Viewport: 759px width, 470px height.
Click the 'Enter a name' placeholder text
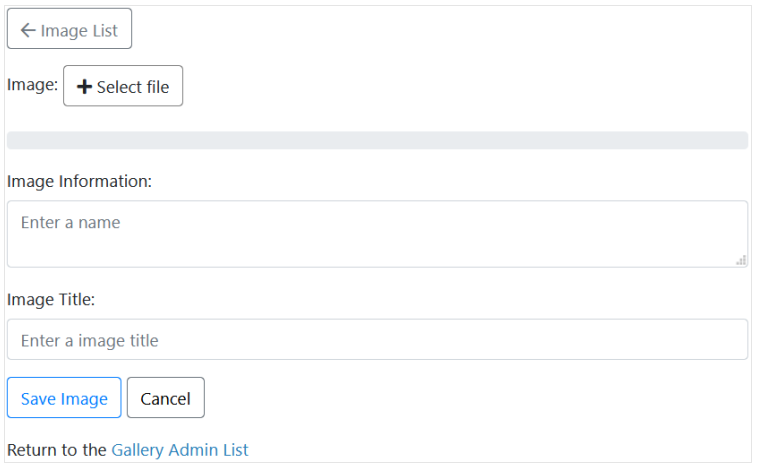tap(70, 223)
